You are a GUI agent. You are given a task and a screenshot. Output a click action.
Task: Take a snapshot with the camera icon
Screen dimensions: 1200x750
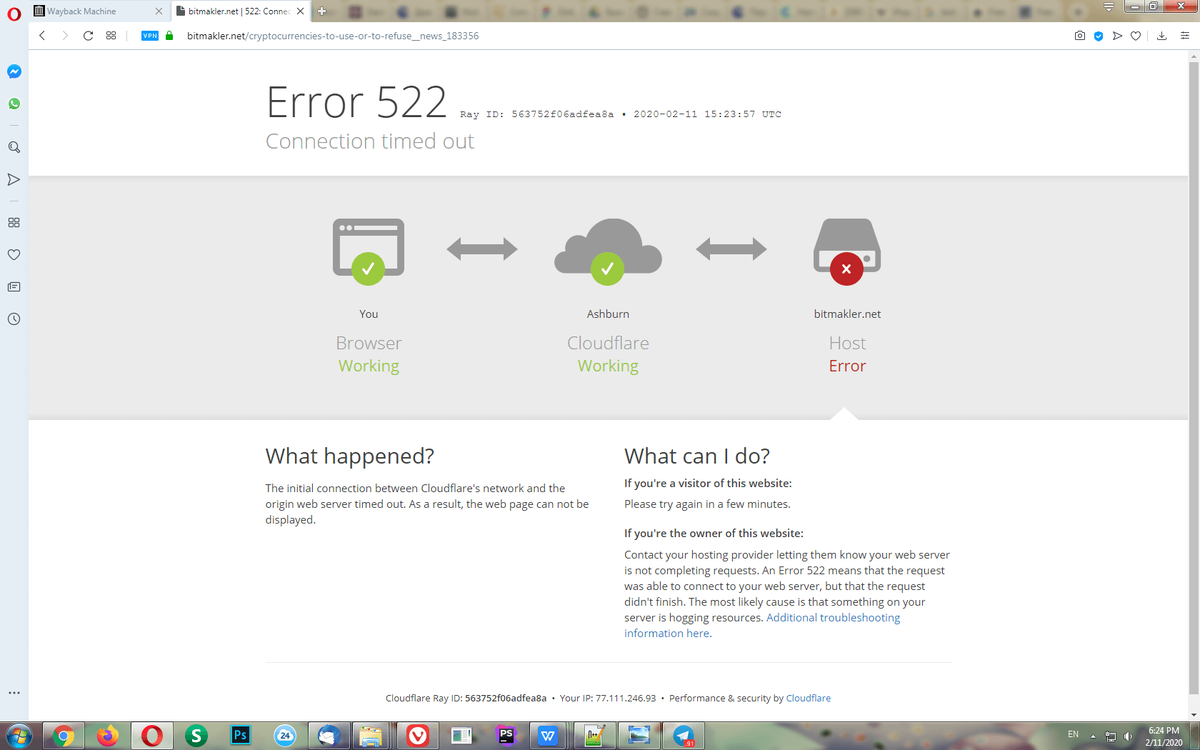tap(1079, 36)
